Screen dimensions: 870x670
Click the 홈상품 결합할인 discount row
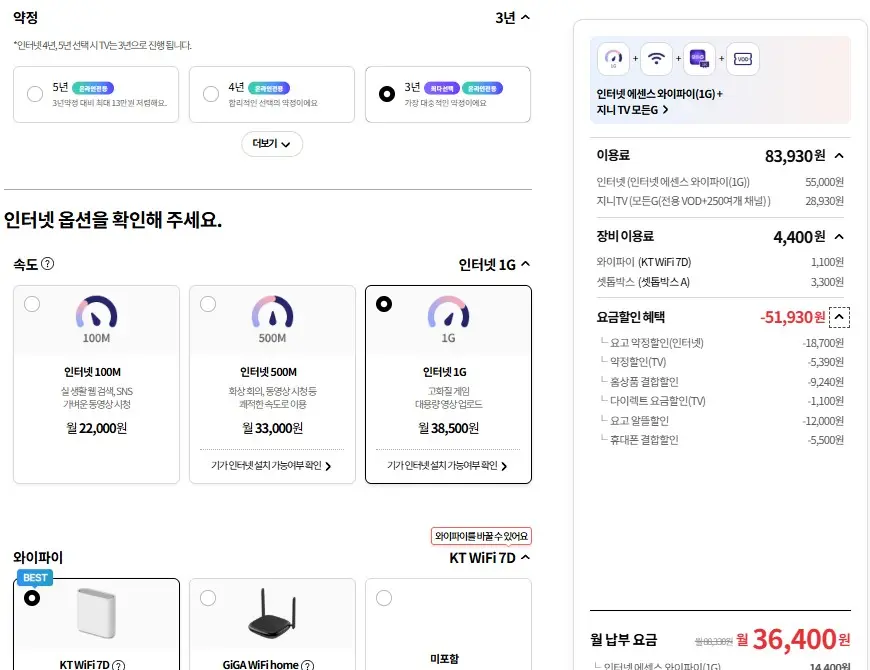point(720,382)
